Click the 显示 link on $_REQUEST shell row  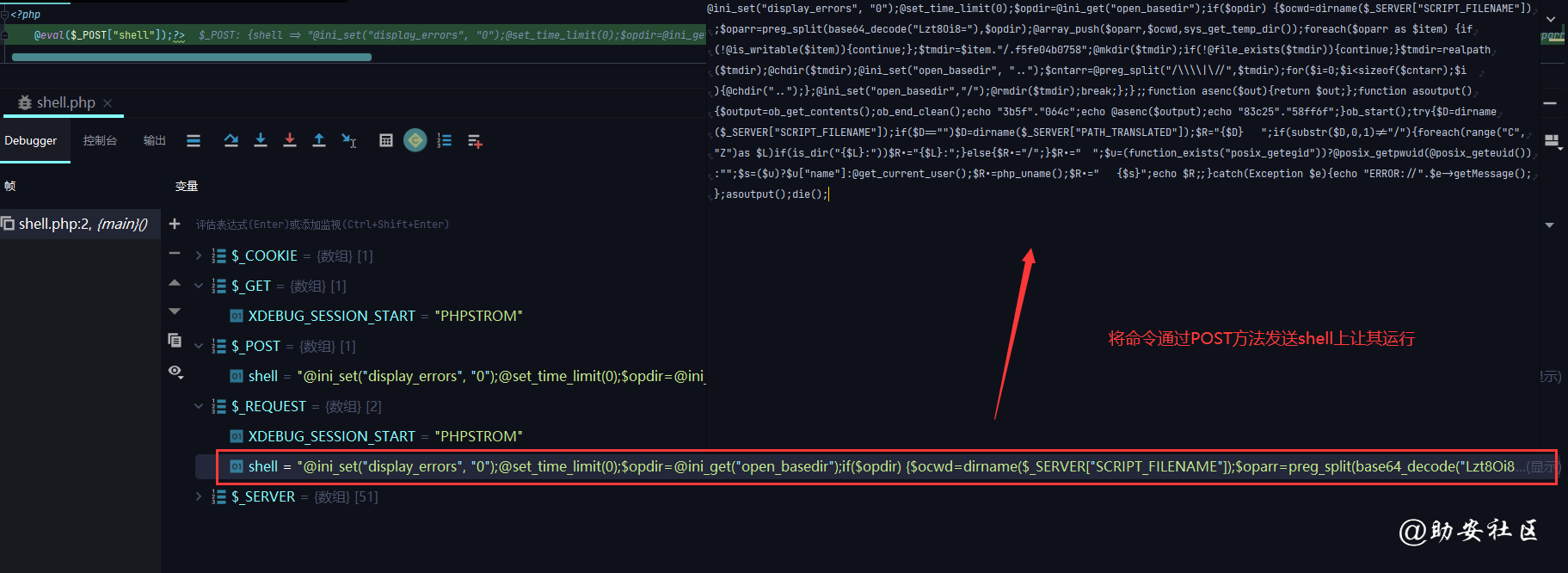click(1542, 467)
